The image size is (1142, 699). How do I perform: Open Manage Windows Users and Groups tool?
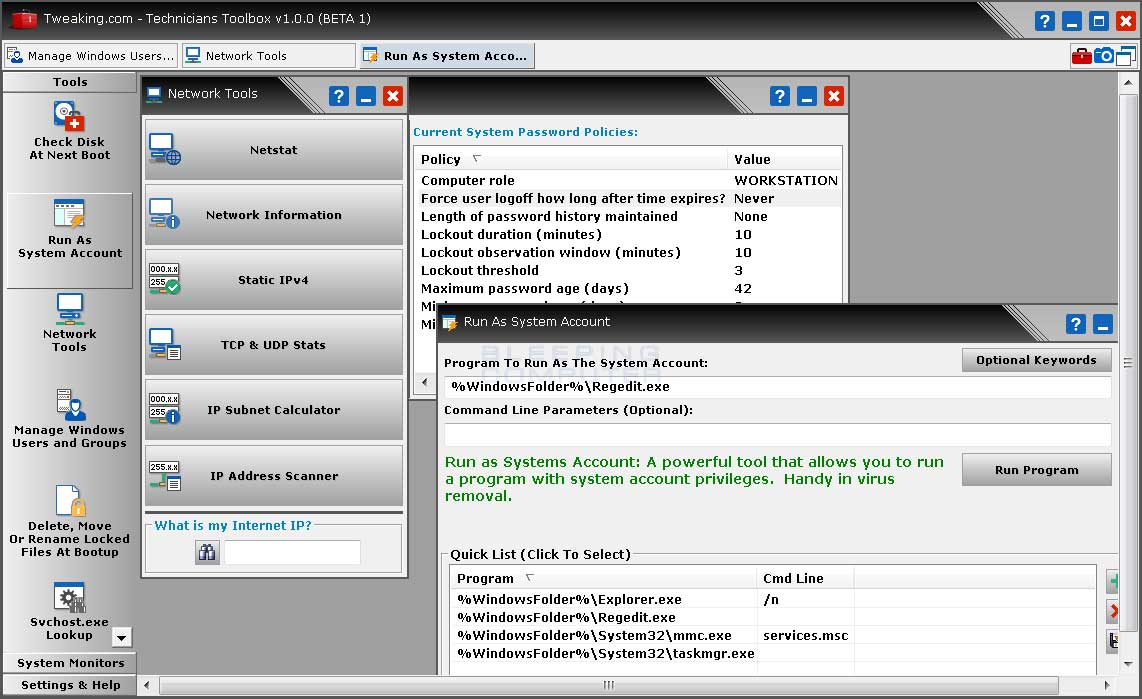[70, 419]
